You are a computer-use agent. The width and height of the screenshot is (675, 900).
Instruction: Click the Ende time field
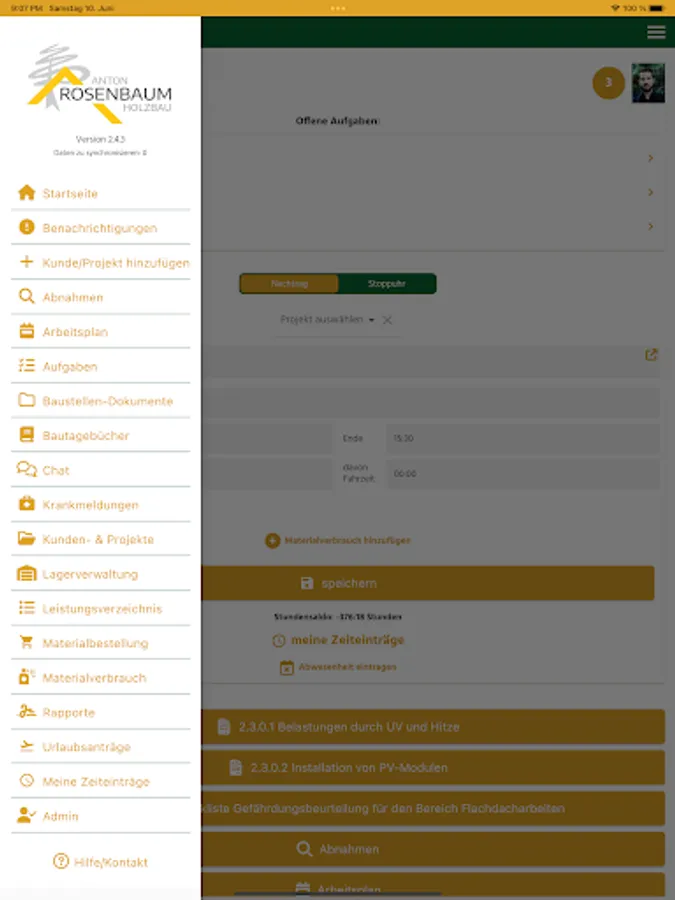coord(522,438)
